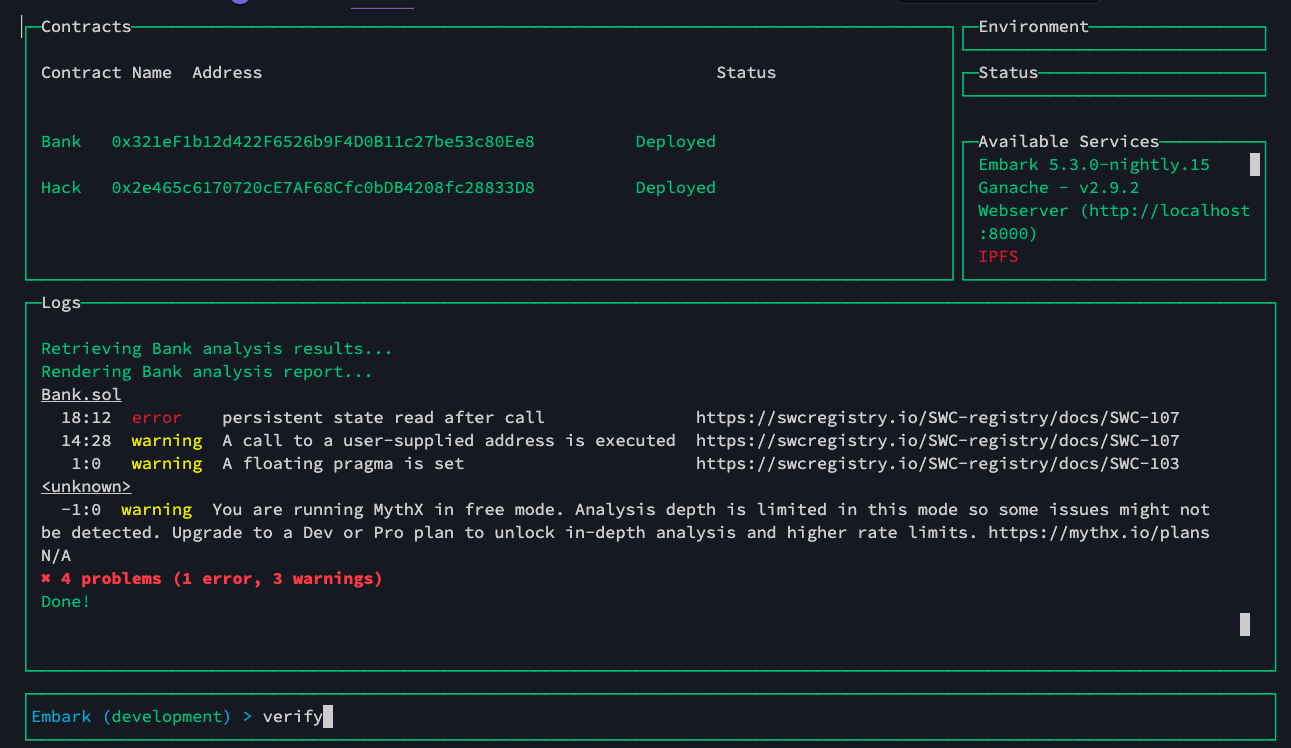Click the MythX free mode warning text
The width and height of the screenshot is (1291, 748).
(625, 520)
